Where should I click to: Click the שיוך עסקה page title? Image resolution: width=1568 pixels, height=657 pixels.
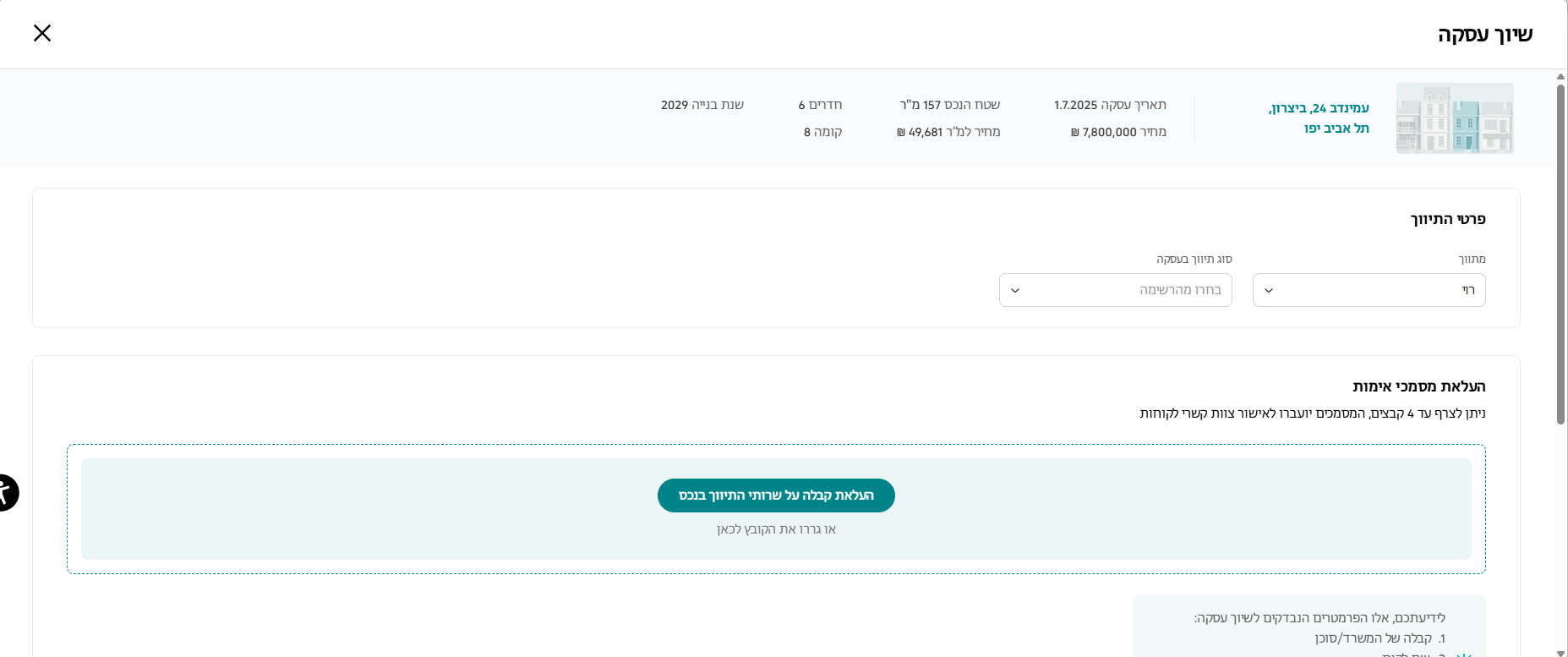tap(1484, 35)
